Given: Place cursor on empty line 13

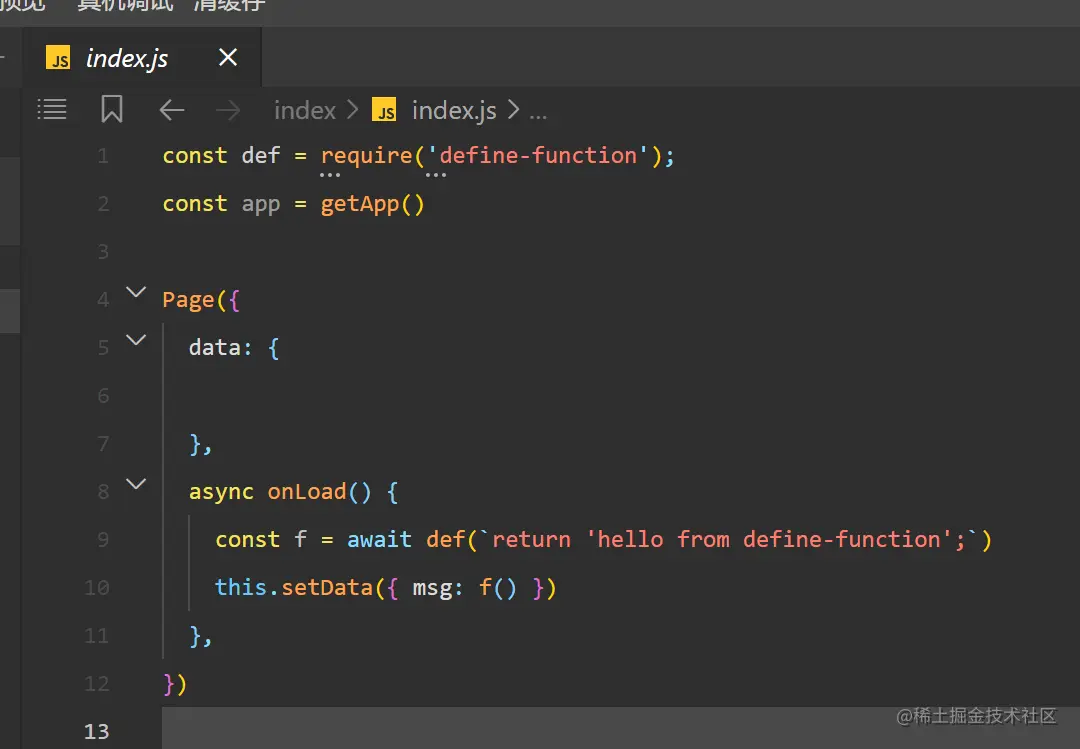Looking at the screenshot, I should pos(621,730).
